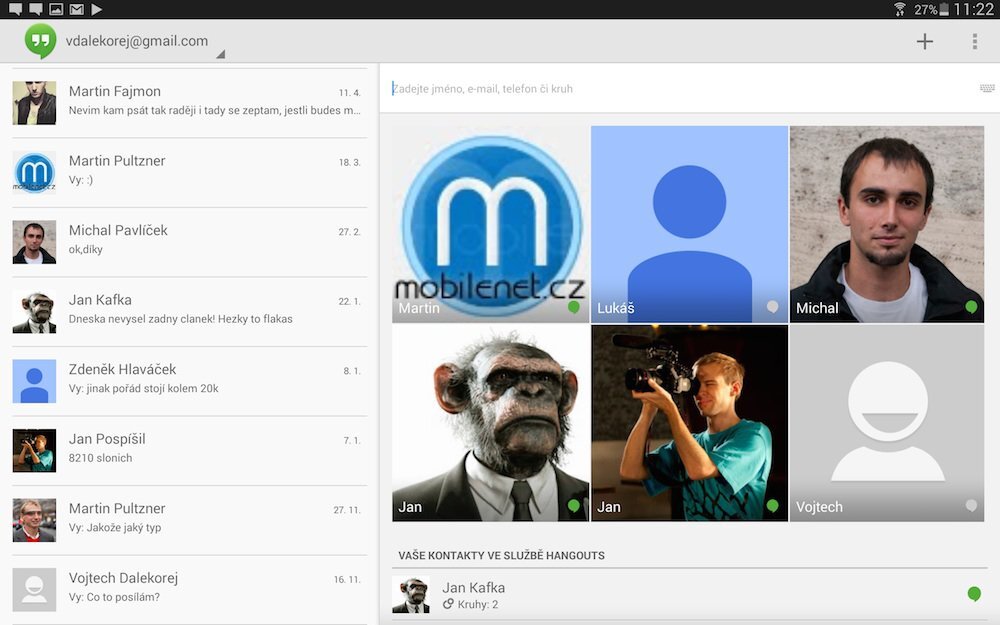
Task: Click the Gmail icon in status bar
Action: (x=77, y=9)
